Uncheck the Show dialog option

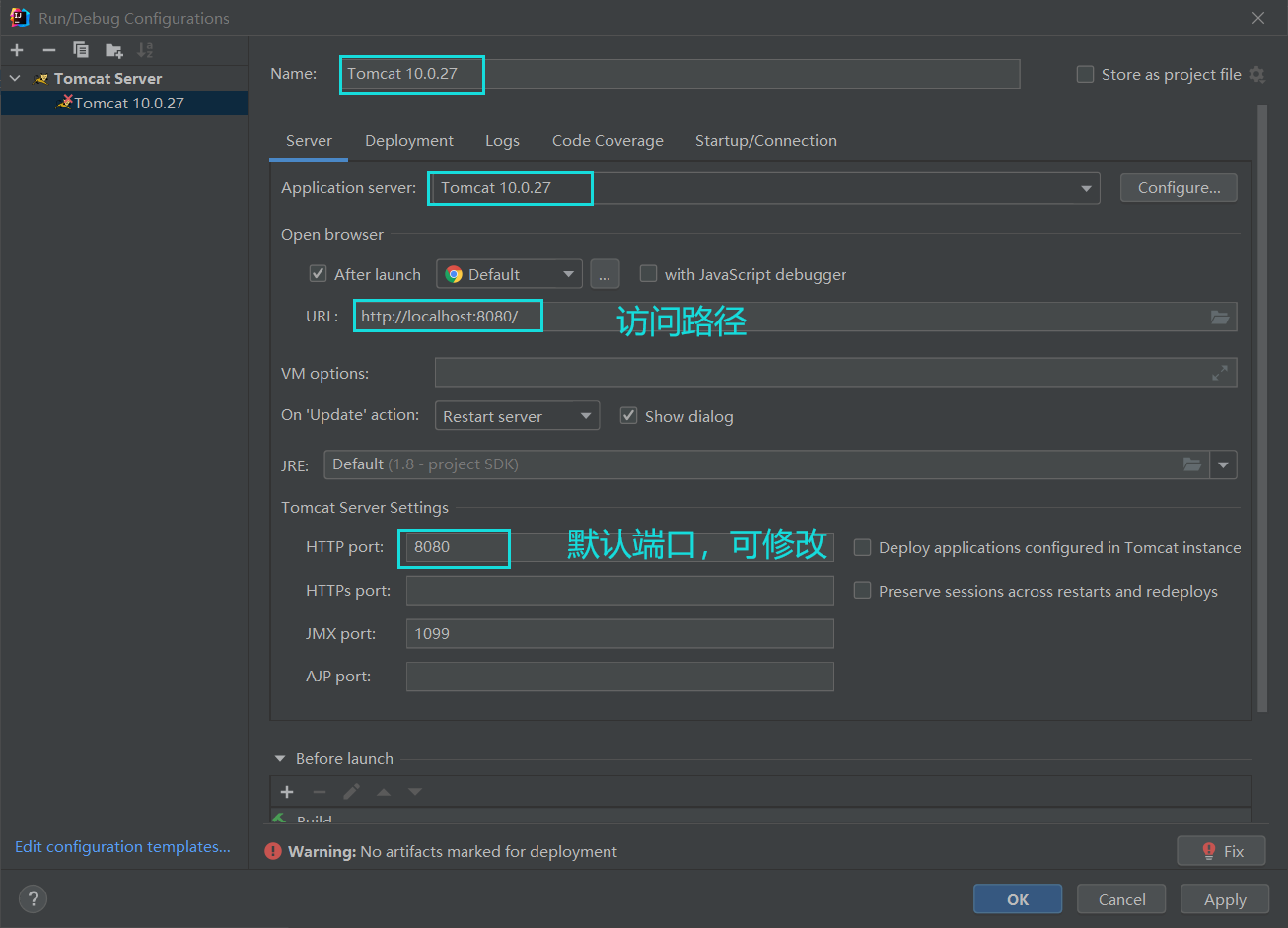point(628,416)
